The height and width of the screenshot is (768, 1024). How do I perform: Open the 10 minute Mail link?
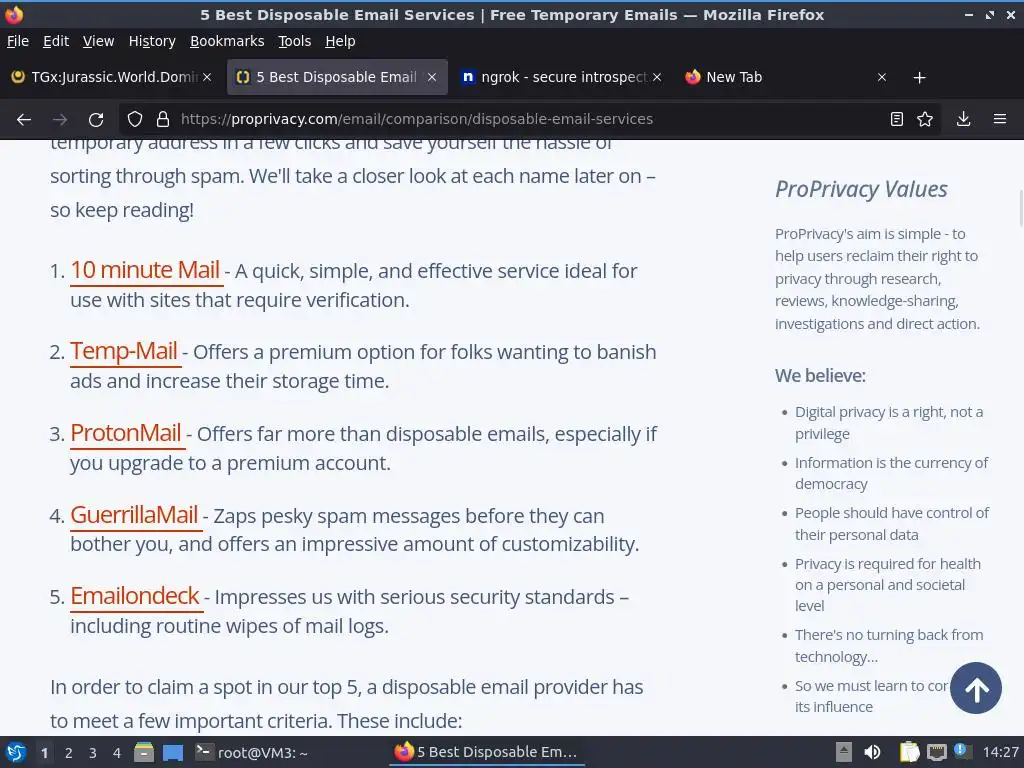coord(145,270)
